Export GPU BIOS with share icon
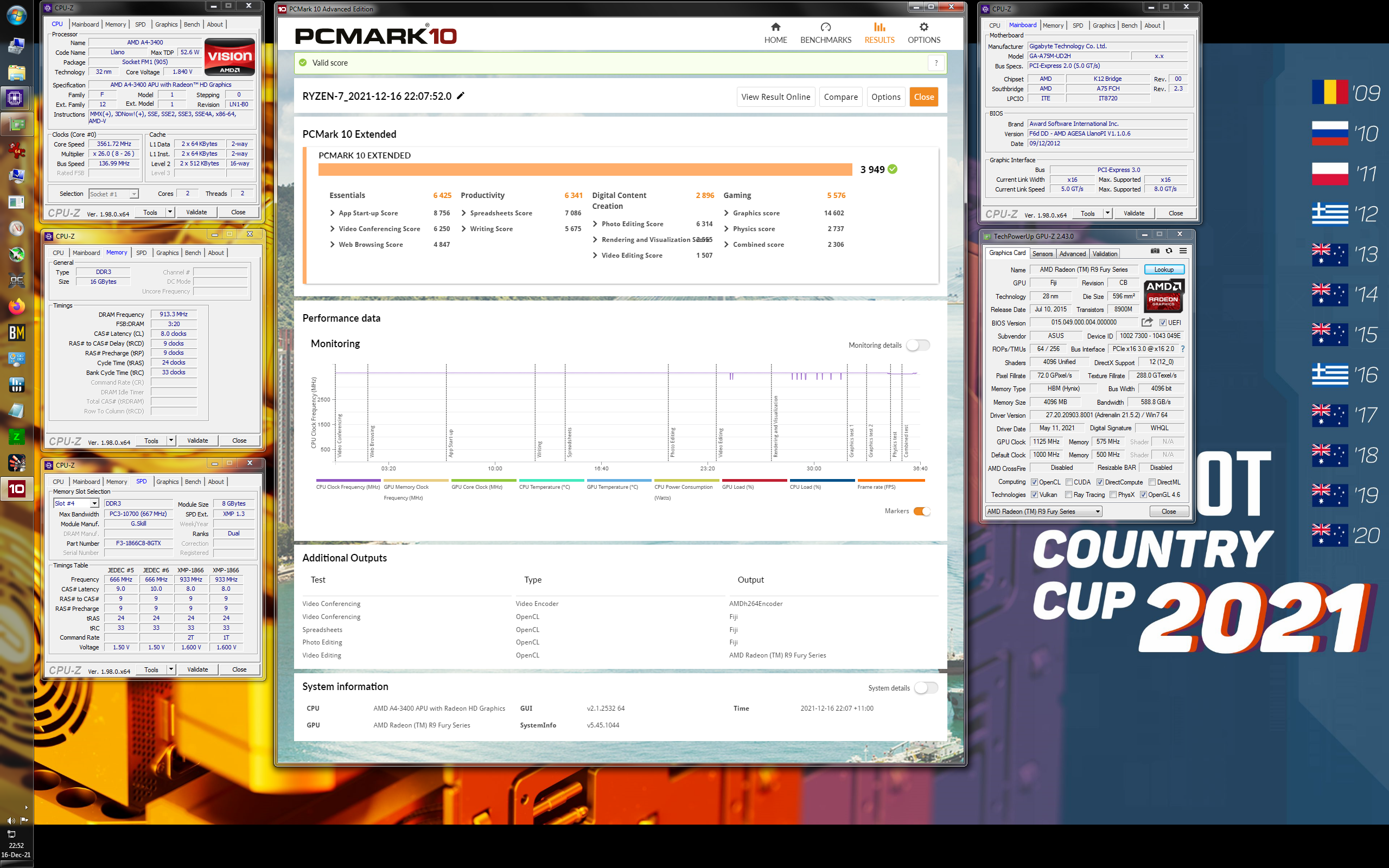The height and width of the screenshot is (868, 1389). pos(1147,322)
